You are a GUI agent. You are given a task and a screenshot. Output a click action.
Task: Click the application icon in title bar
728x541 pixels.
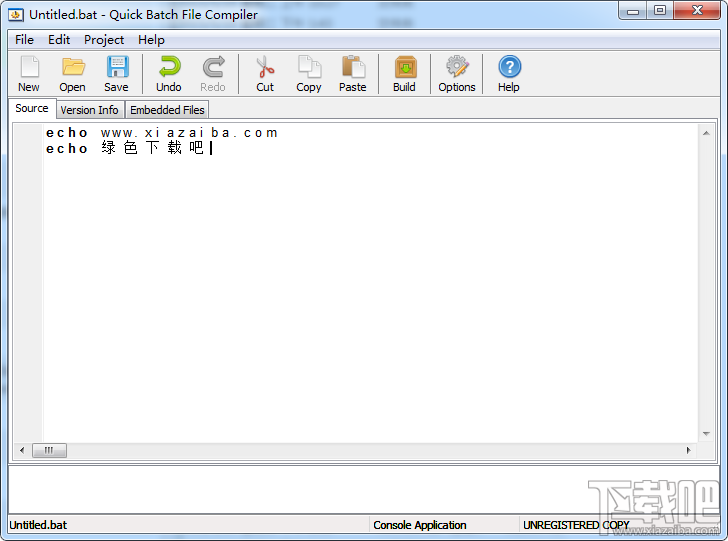tap(16, 15)
